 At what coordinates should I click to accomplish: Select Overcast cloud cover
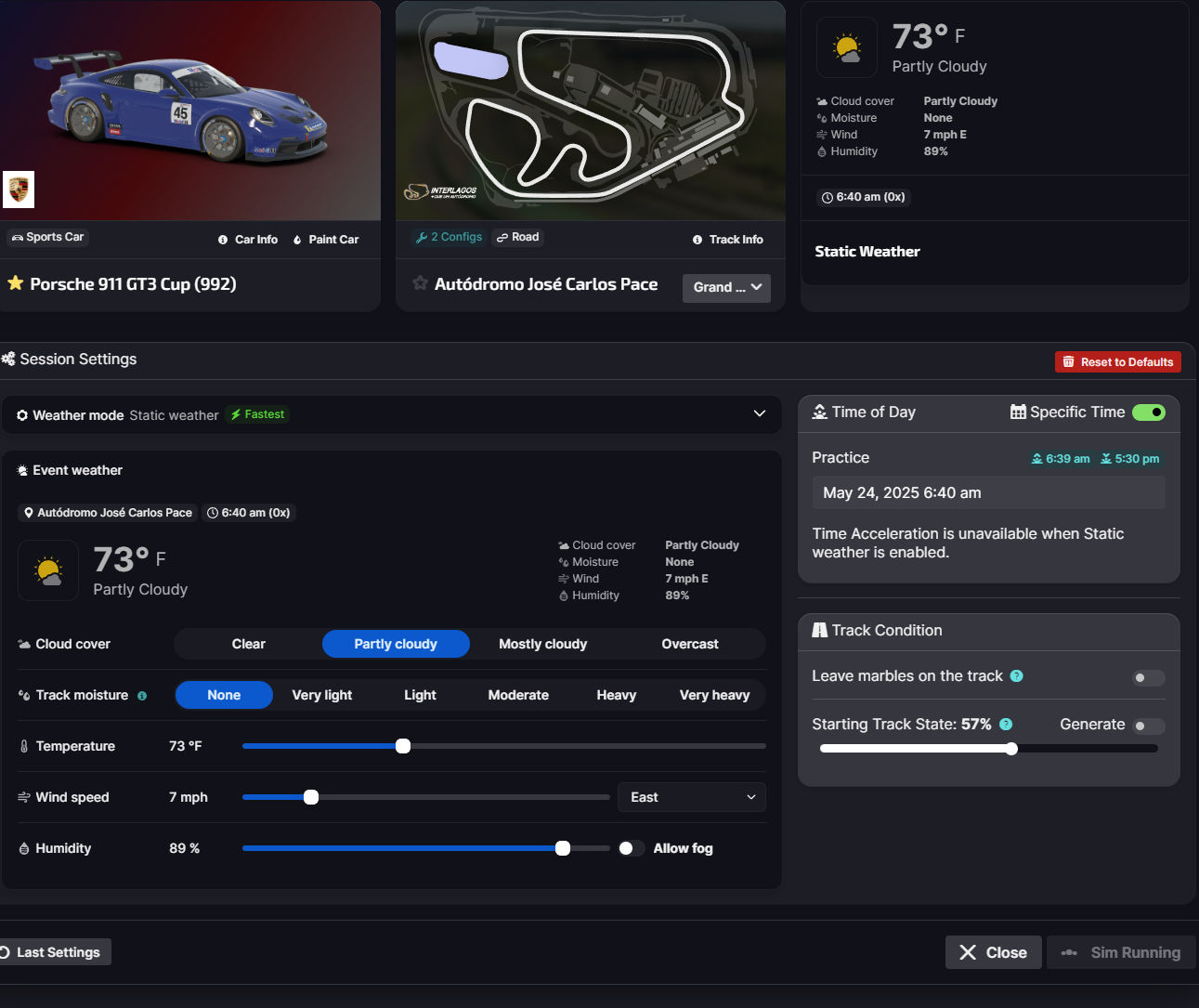690,644
